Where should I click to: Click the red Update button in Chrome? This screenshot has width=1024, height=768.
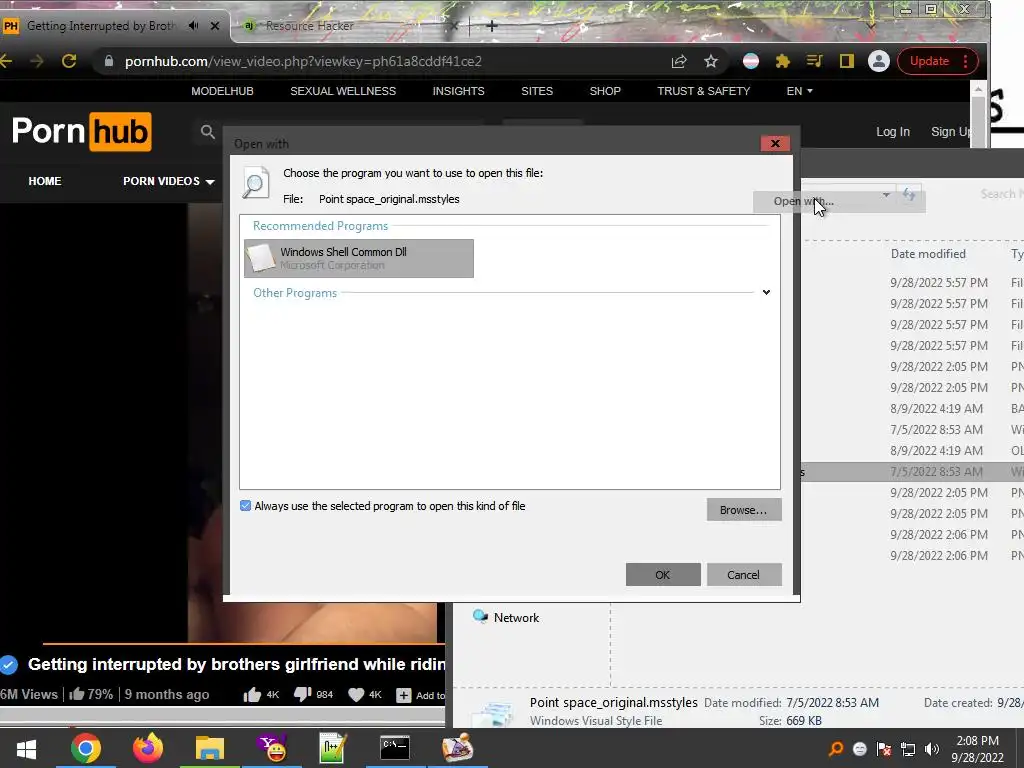click(929, 61)
